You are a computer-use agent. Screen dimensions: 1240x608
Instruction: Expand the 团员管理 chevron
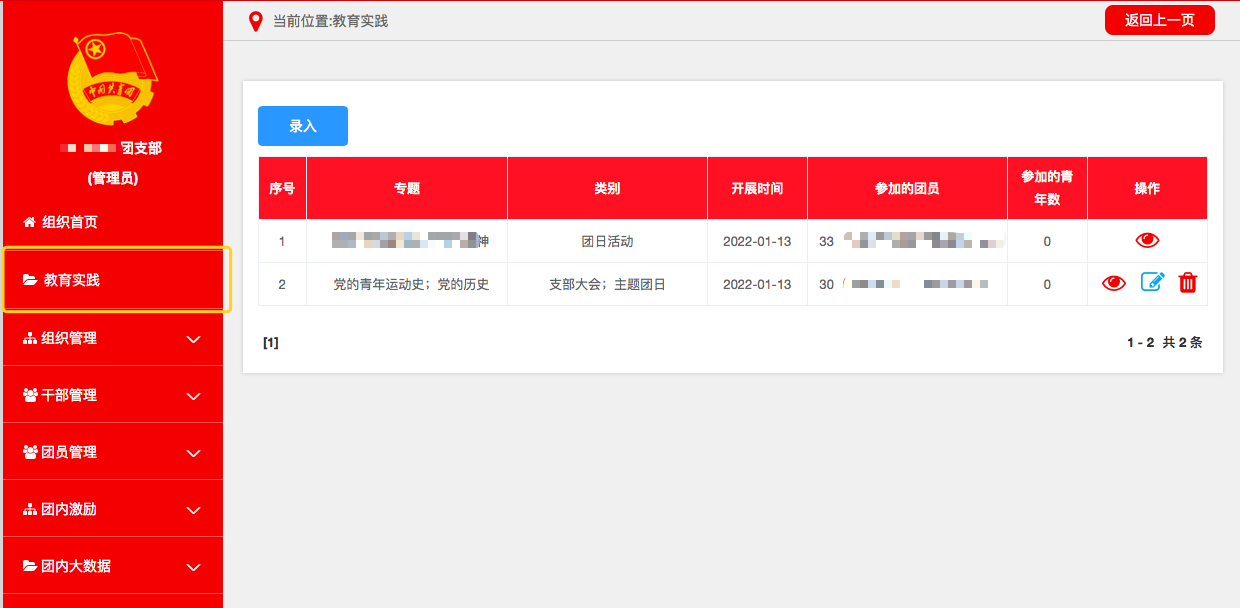[194, 453]
